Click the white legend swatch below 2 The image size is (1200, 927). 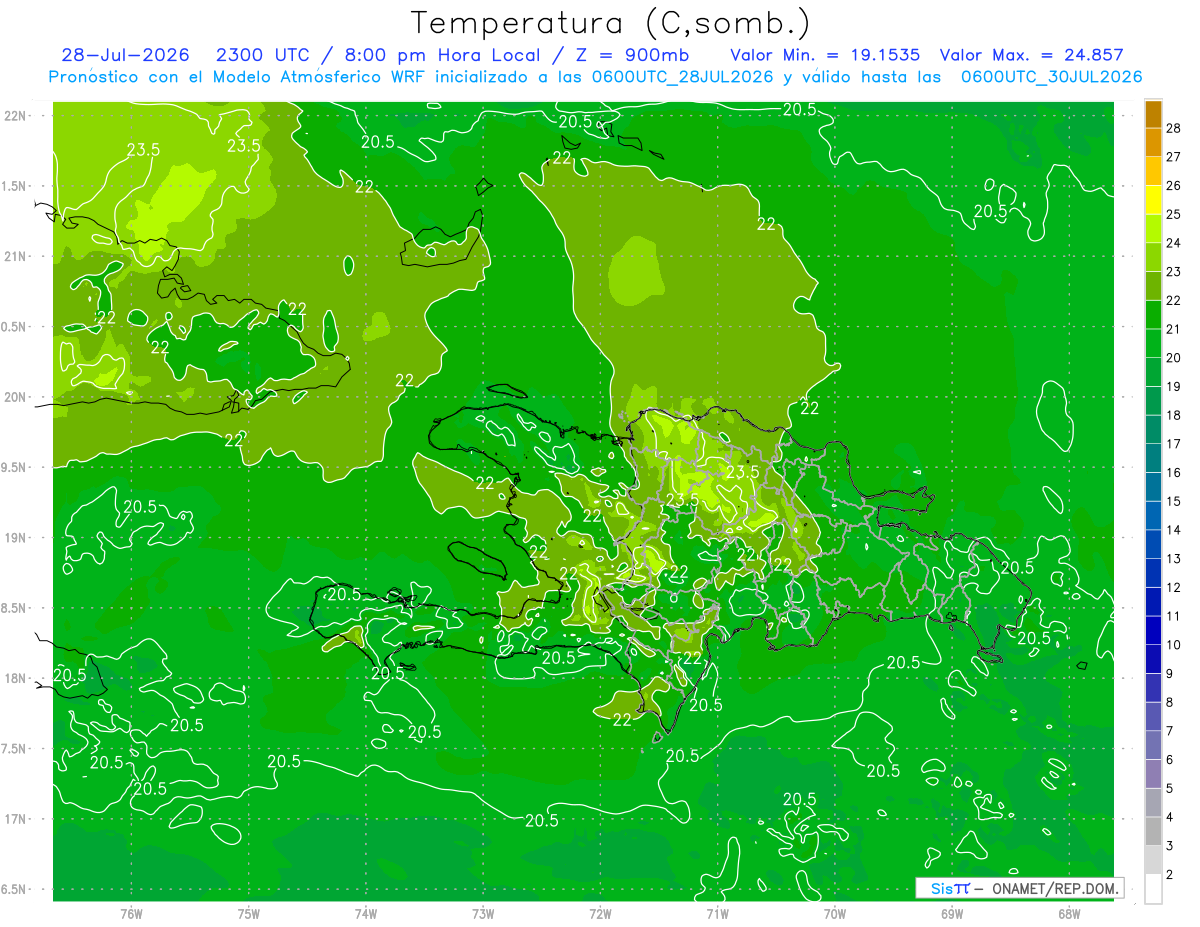tap(1153, 889)
